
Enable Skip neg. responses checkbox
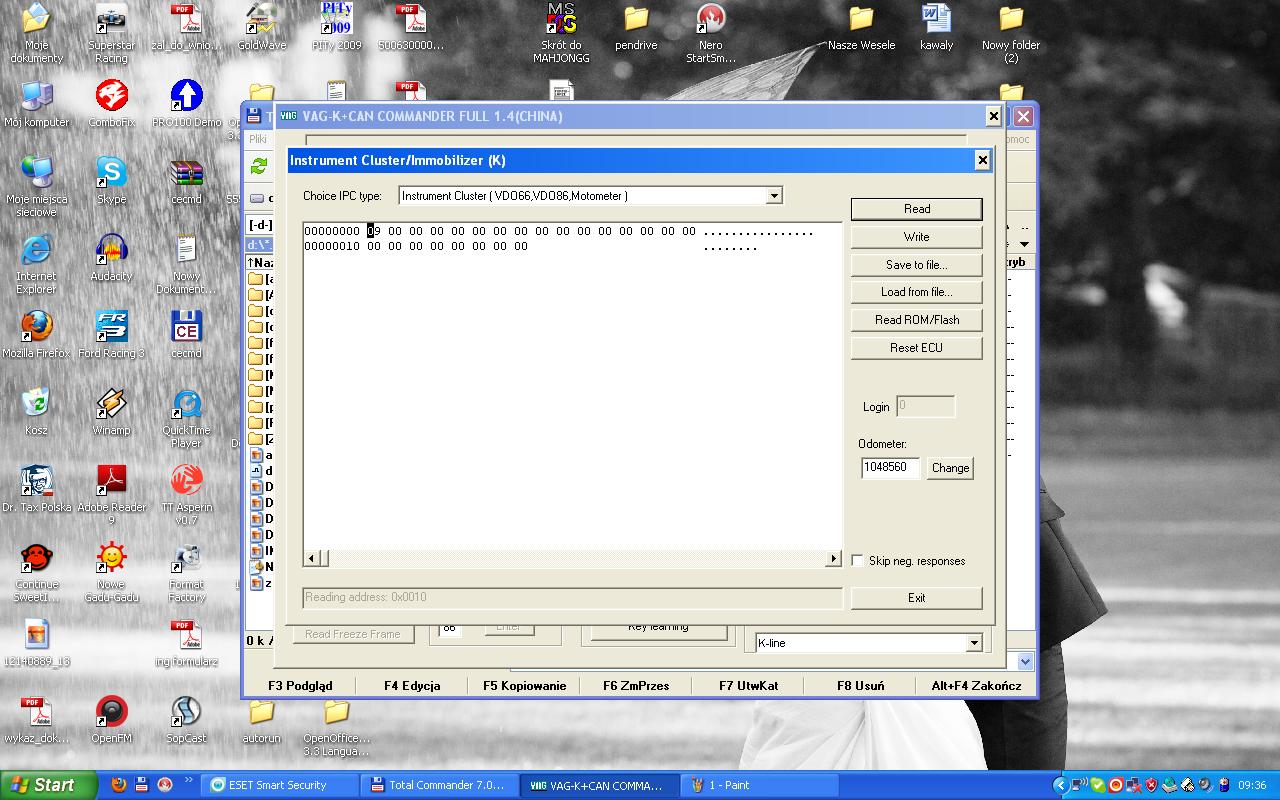click(x=857, y=561)
